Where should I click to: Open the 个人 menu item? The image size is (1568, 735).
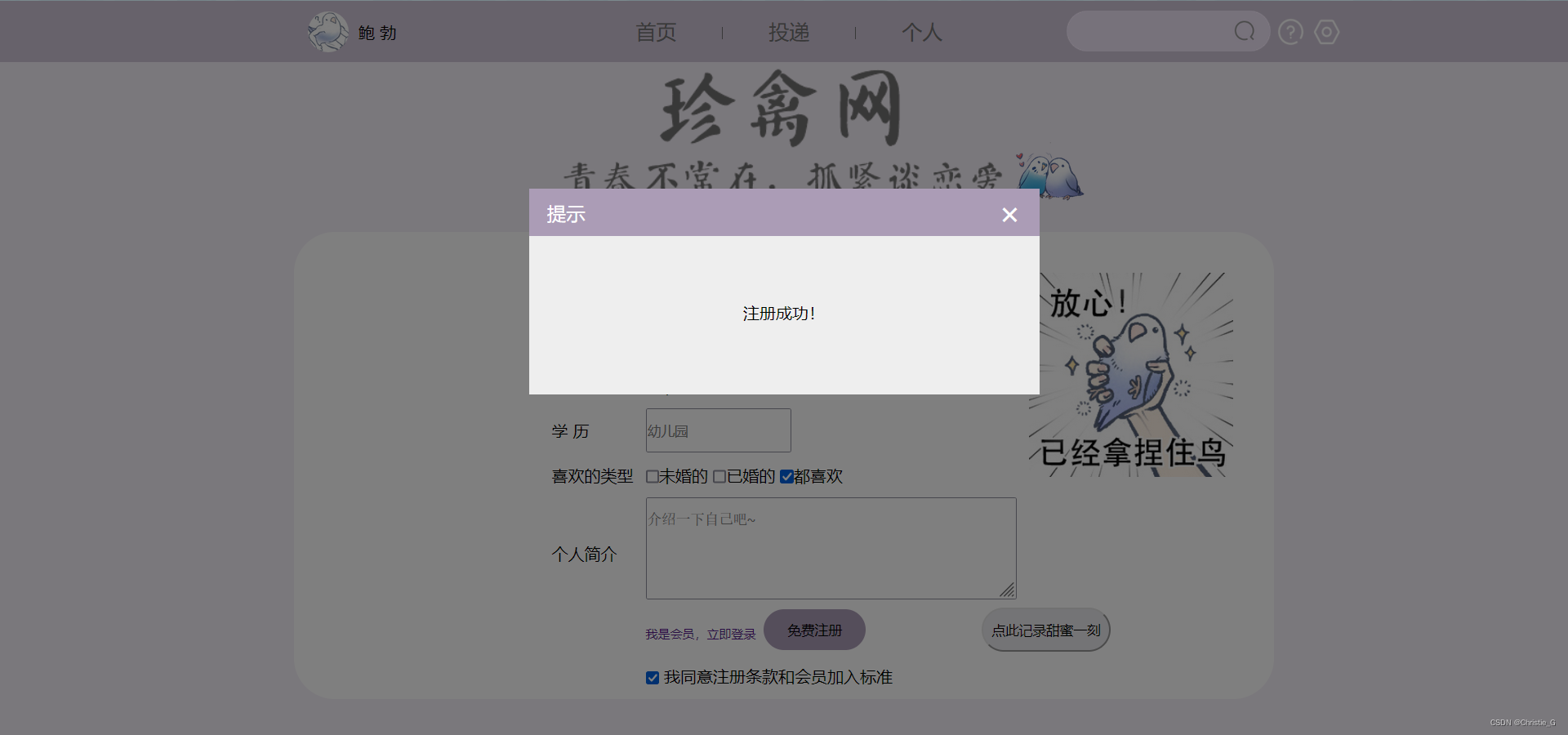click(x=922, y=32)
